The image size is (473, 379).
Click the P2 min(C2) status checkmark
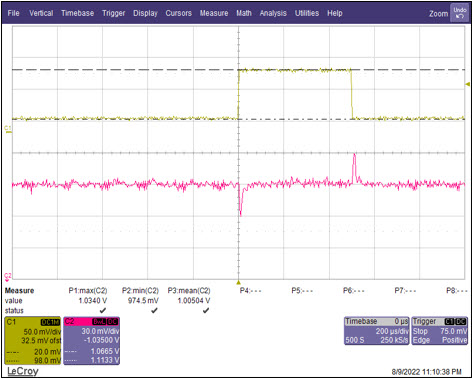coord(154,310)
